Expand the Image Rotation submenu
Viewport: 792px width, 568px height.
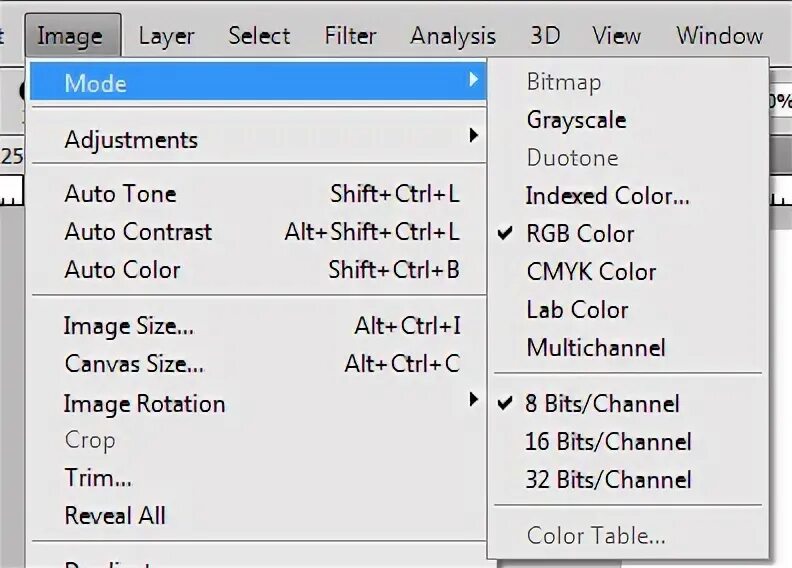[x=144, y=404]
